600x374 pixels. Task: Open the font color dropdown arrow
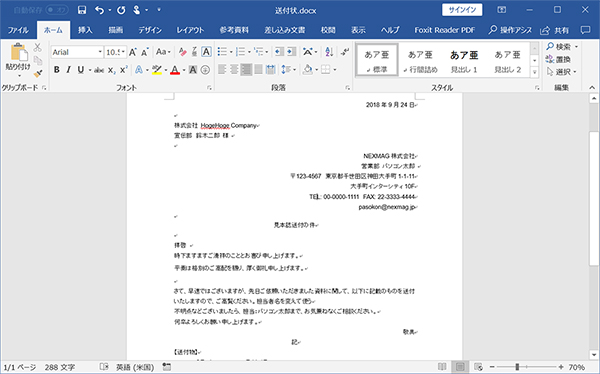(x=184, y=70)
